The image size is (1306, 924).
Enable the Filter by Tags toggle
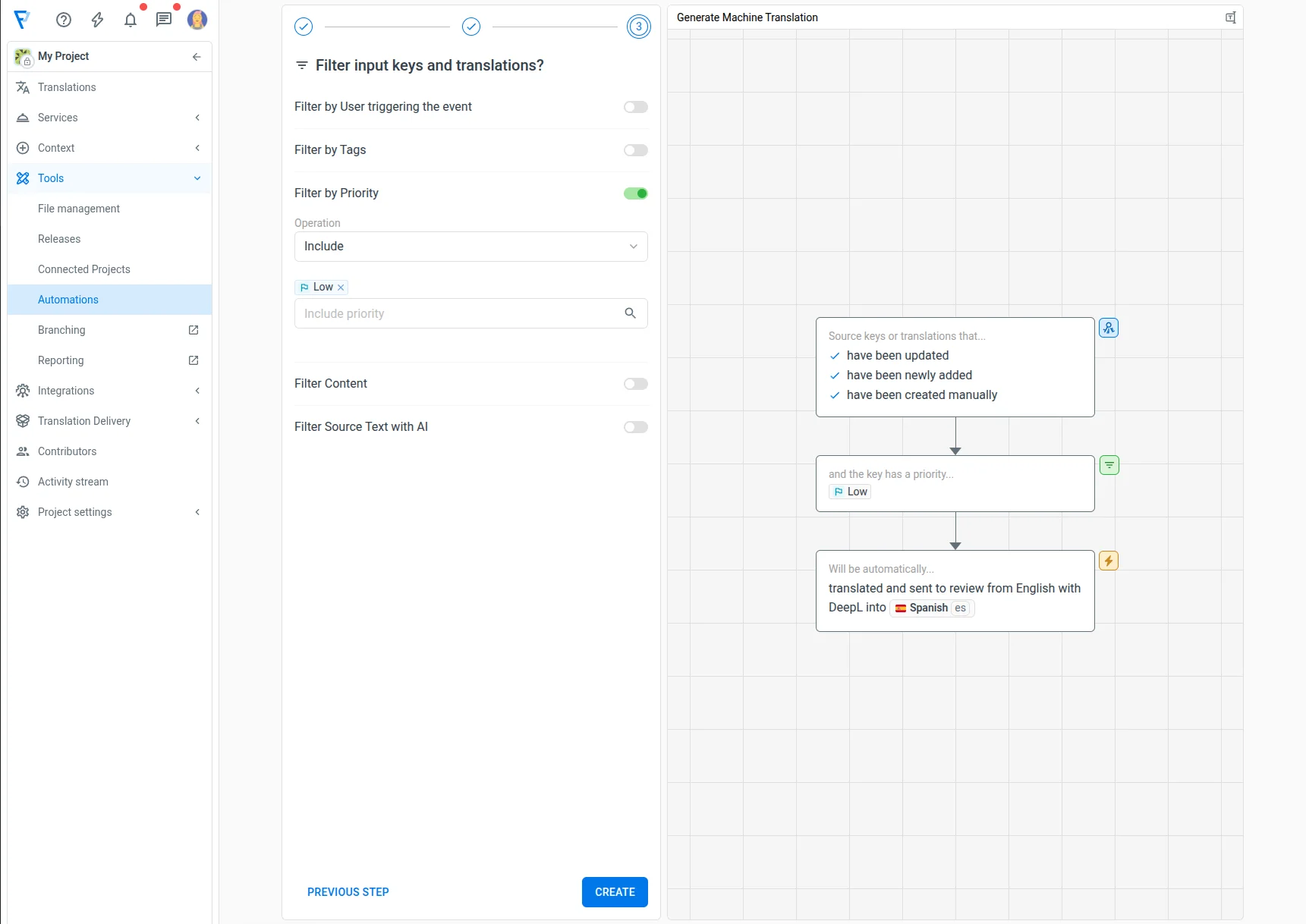coord(635,150)
